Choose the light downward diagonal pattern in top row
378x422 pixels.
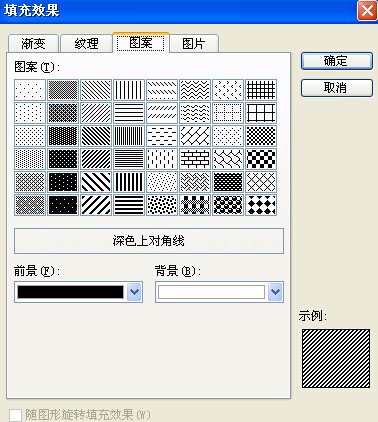tap(96, 90)
